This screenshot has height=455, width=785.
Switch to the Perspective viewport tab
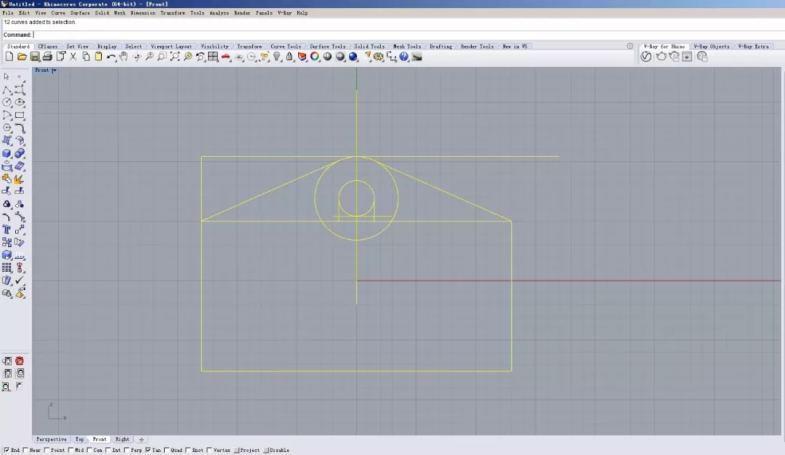(51, 439)
